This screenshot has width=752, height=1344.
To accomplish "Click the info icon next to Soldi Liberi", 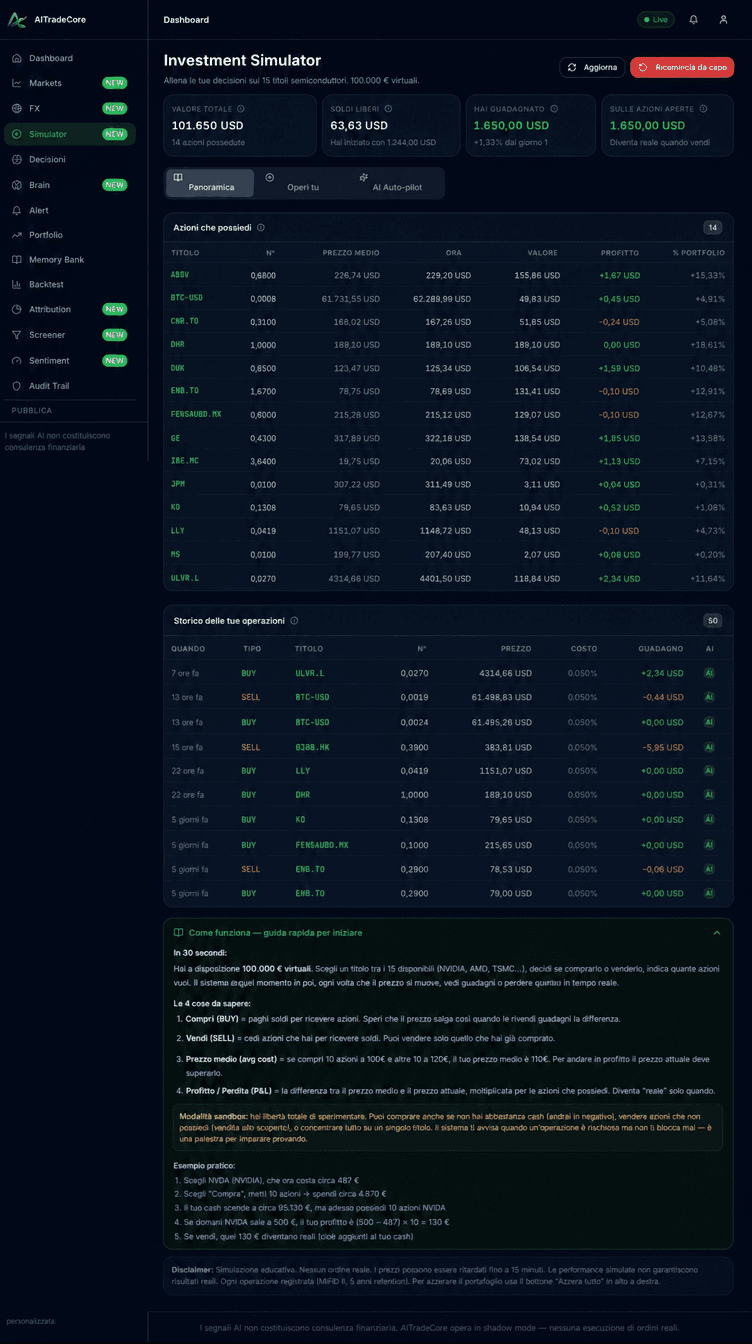I will click(388, 108).
